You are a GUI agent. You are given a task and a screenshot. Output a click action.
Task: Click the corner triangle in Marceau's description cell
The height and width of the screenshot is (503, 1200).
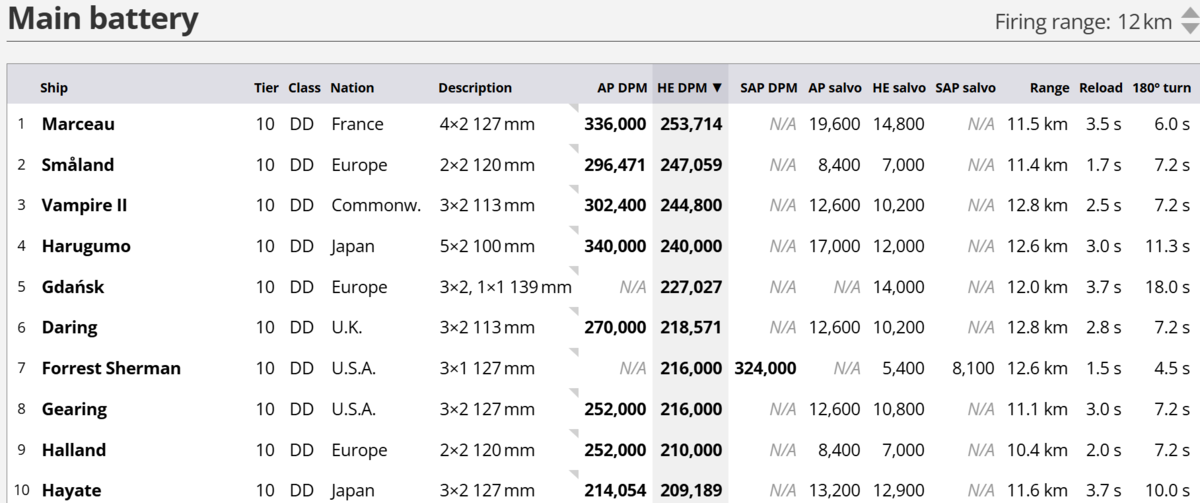pyautogui.click(x=574, y=108)
